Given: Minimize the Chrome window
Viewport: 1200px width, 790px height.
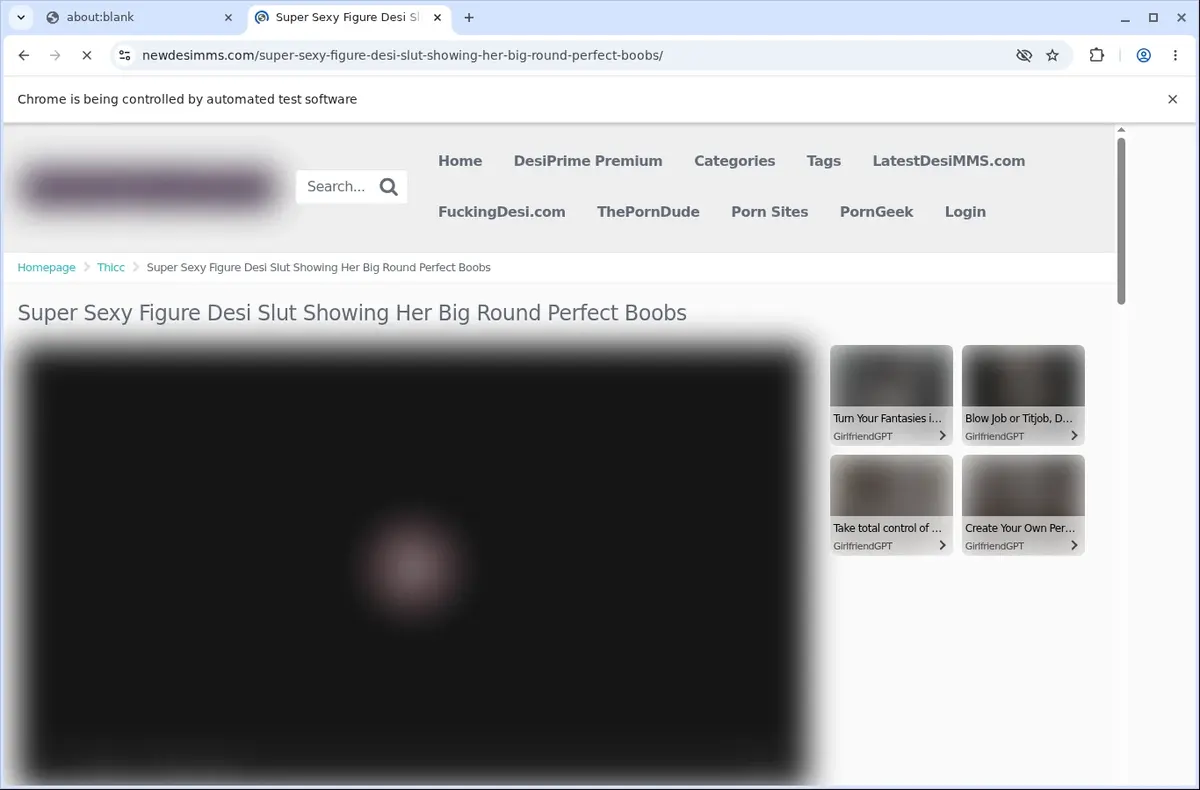Looking at the screenshot, I should click(1125, 17).
